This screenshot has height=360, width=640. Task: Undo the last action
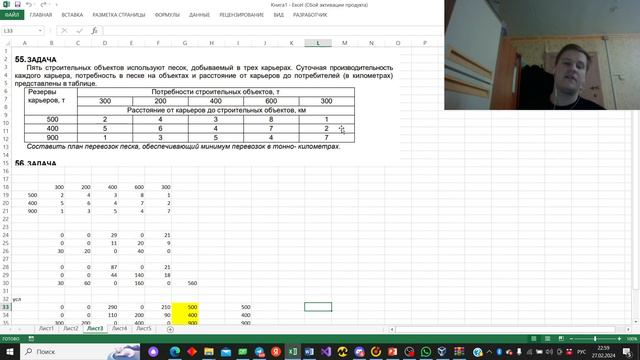[29, 4]
